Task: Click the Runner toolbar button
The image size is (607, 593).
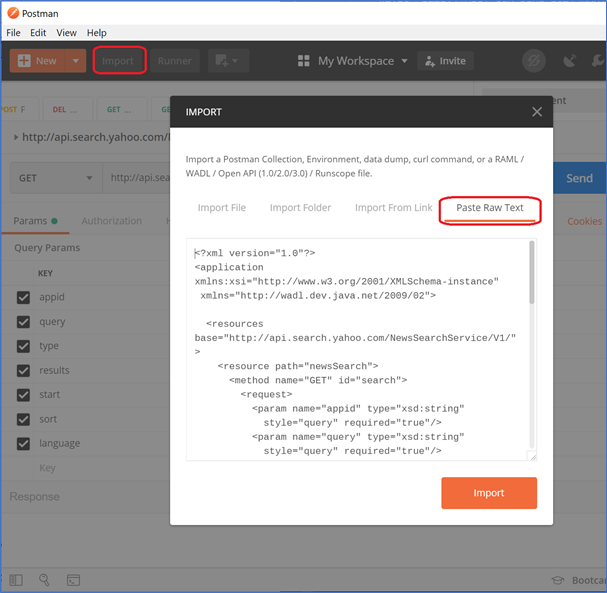Action: tap(175, 61)
